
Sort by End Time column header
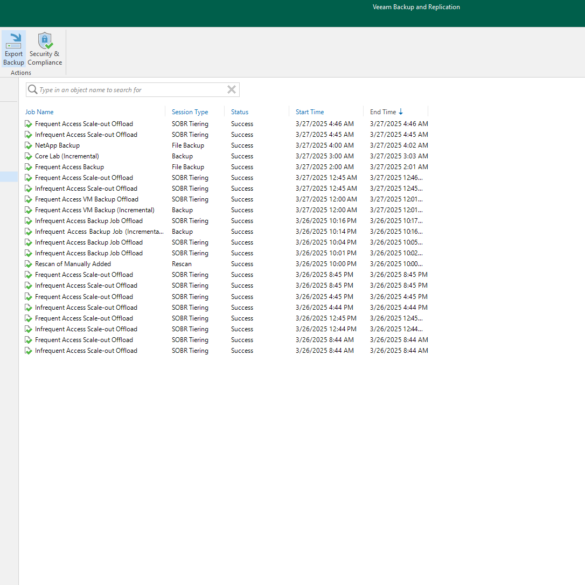coord(383,112)
